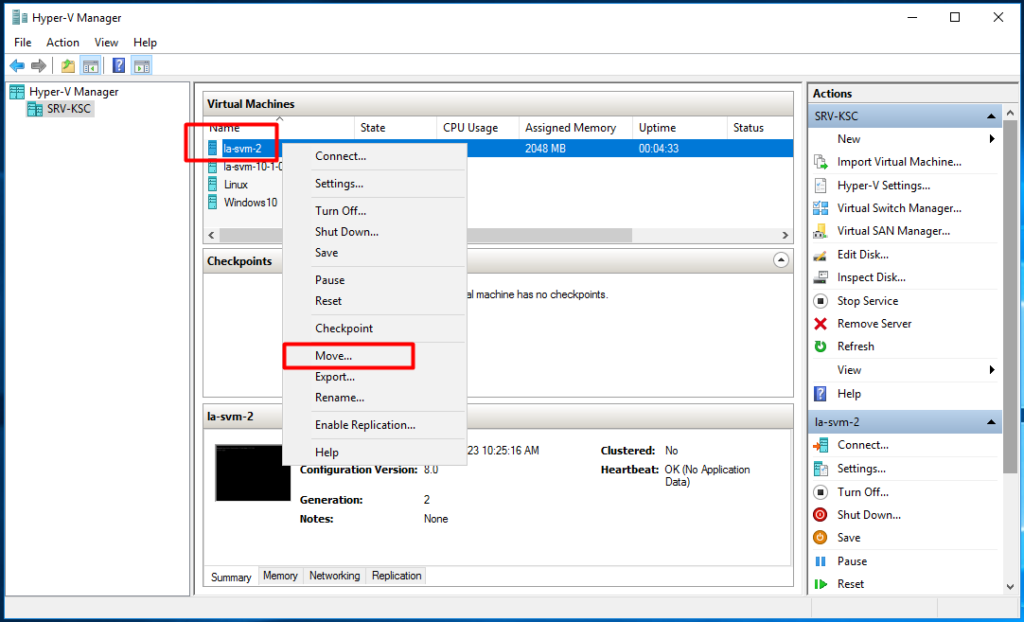
Task: Expand the View submenu arrow in Actions
Action: coord(992,370)
